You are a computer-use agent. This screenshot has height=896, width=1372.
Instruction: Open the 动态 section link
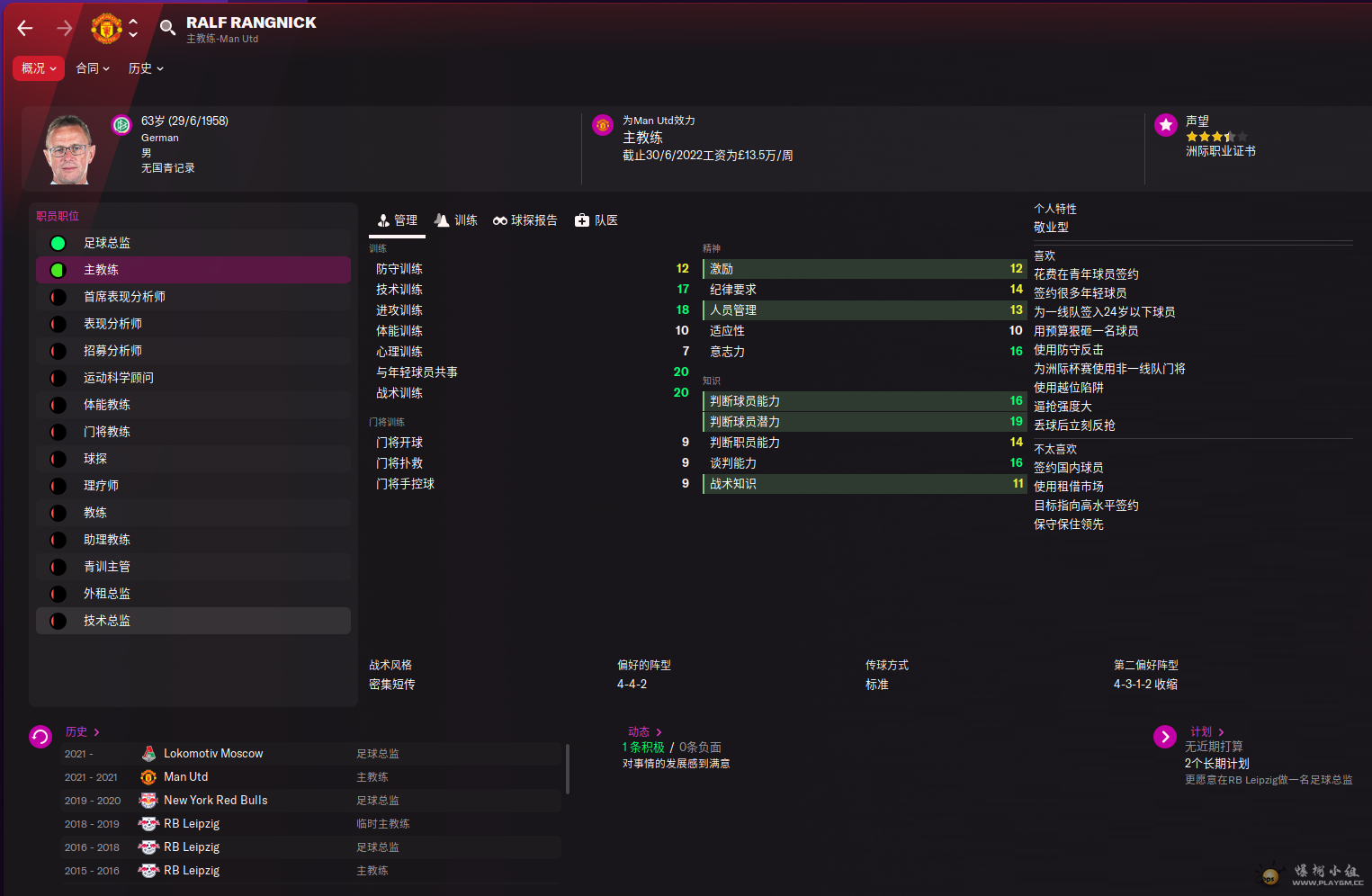(644, 732)
